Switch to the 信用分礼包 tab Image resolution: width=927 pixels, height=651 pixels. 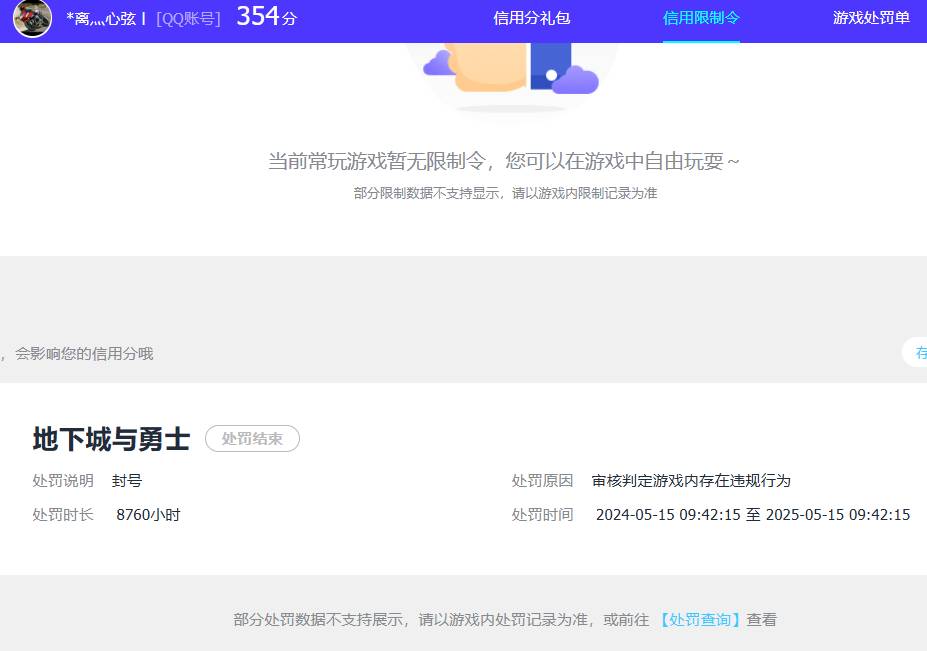(531, 18)
